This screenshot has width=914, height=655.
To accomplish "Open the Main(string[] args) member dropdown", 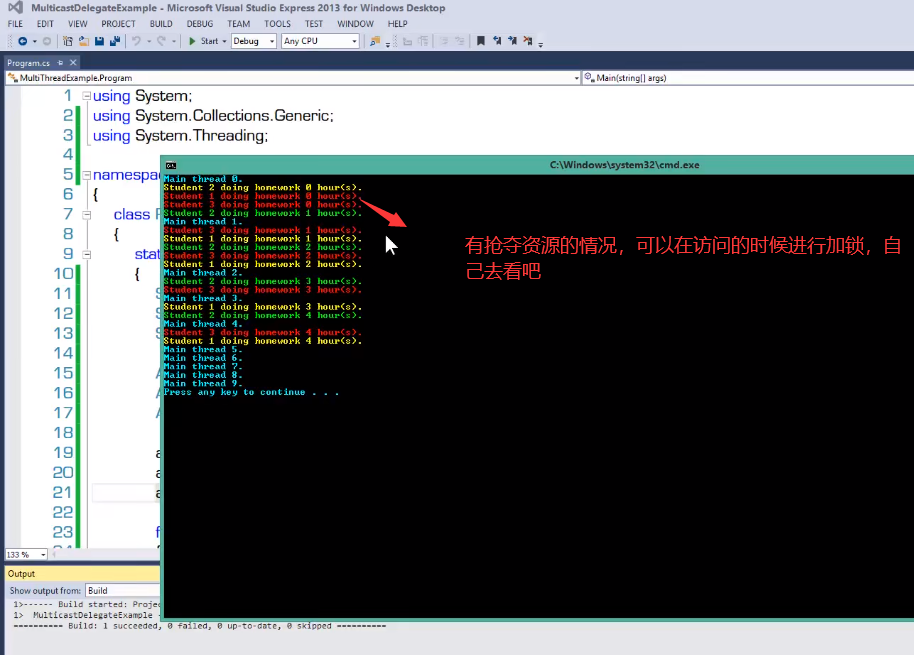I will click(x=748, y=78).
